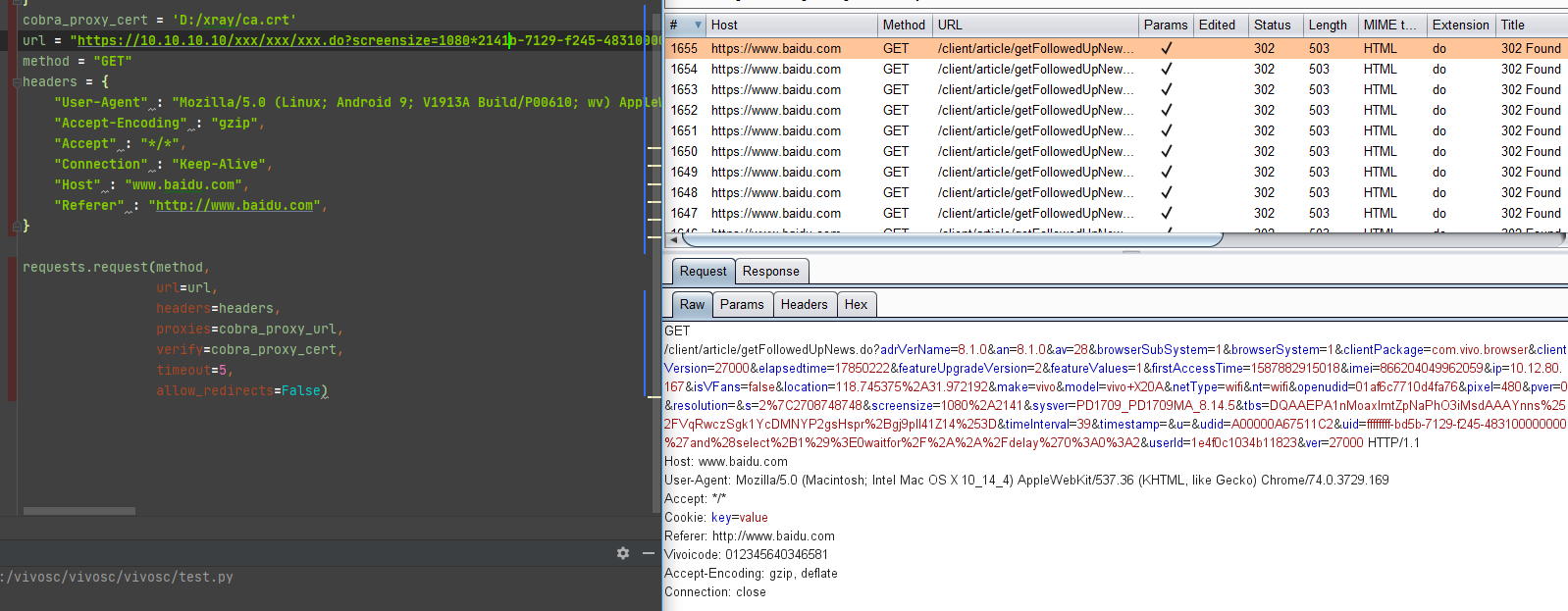Click host cell of request 1653

click(775, 89)
